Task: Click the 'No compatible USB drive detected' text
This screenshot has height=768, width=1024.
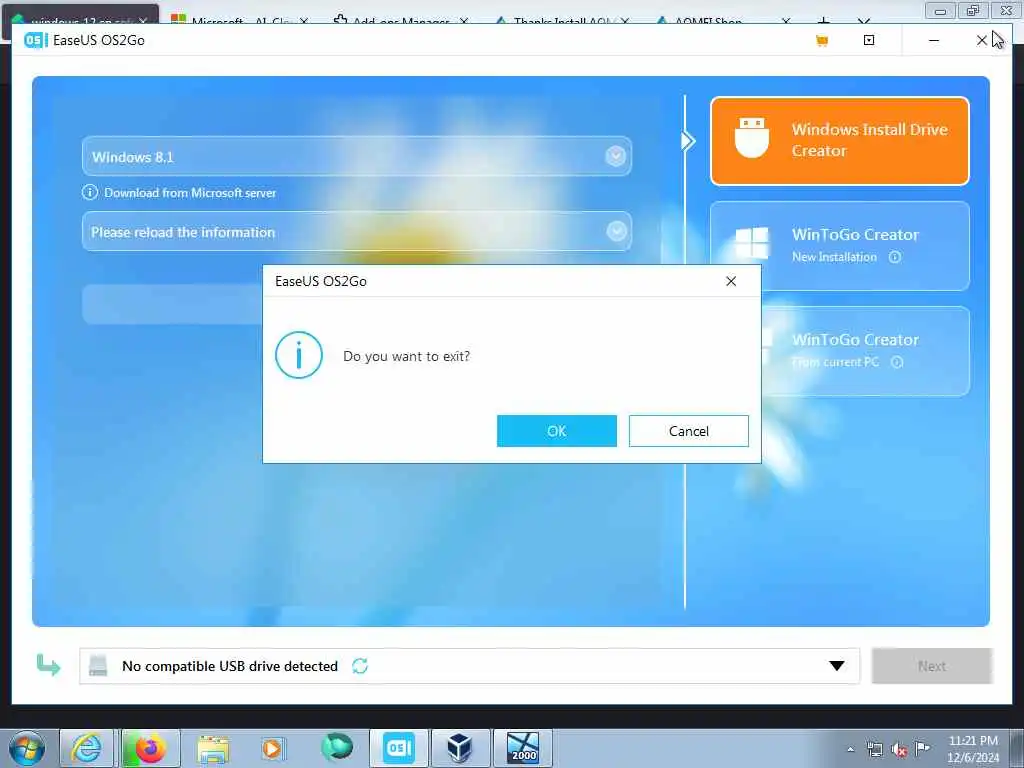Action: [x=230, y=666]
